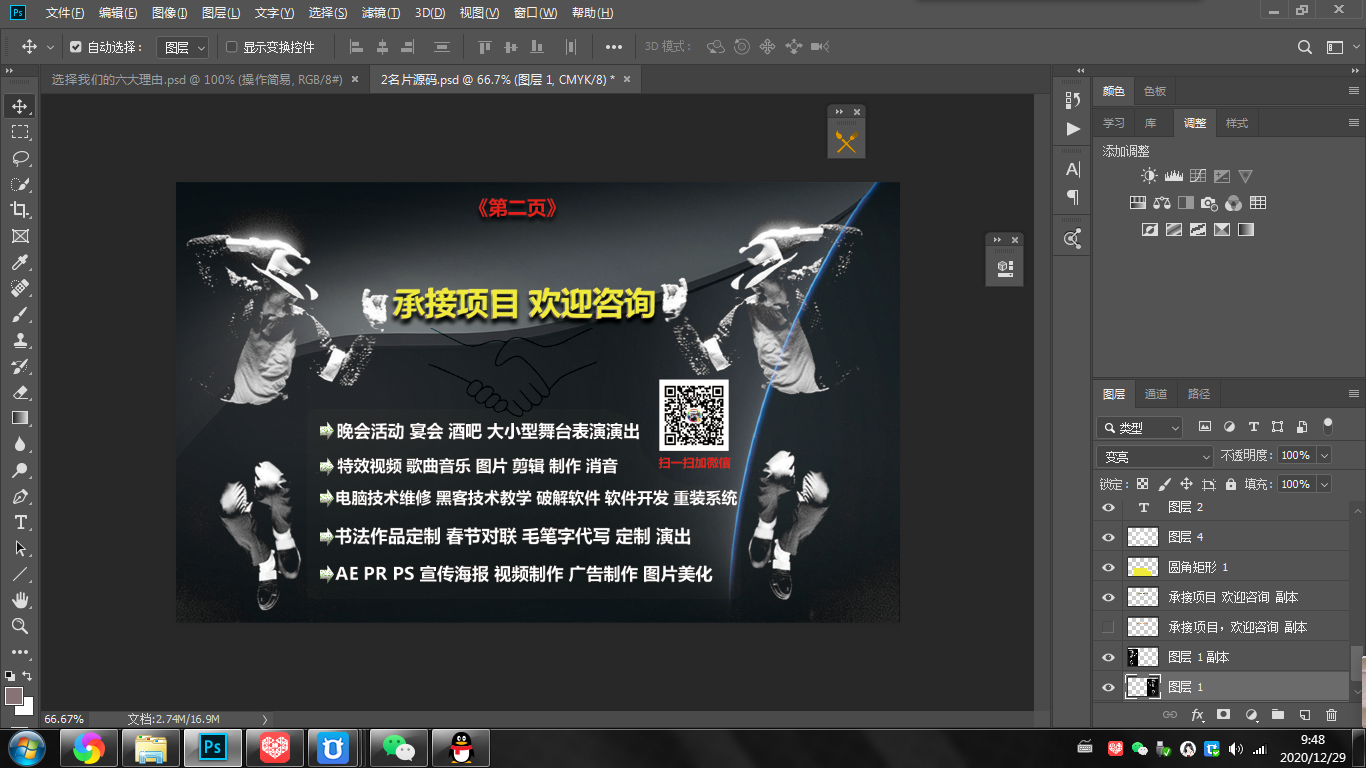Toggle the layer filter on/off switch
This screenshot has width=1366, height=768.
[x=1328, y=425]
